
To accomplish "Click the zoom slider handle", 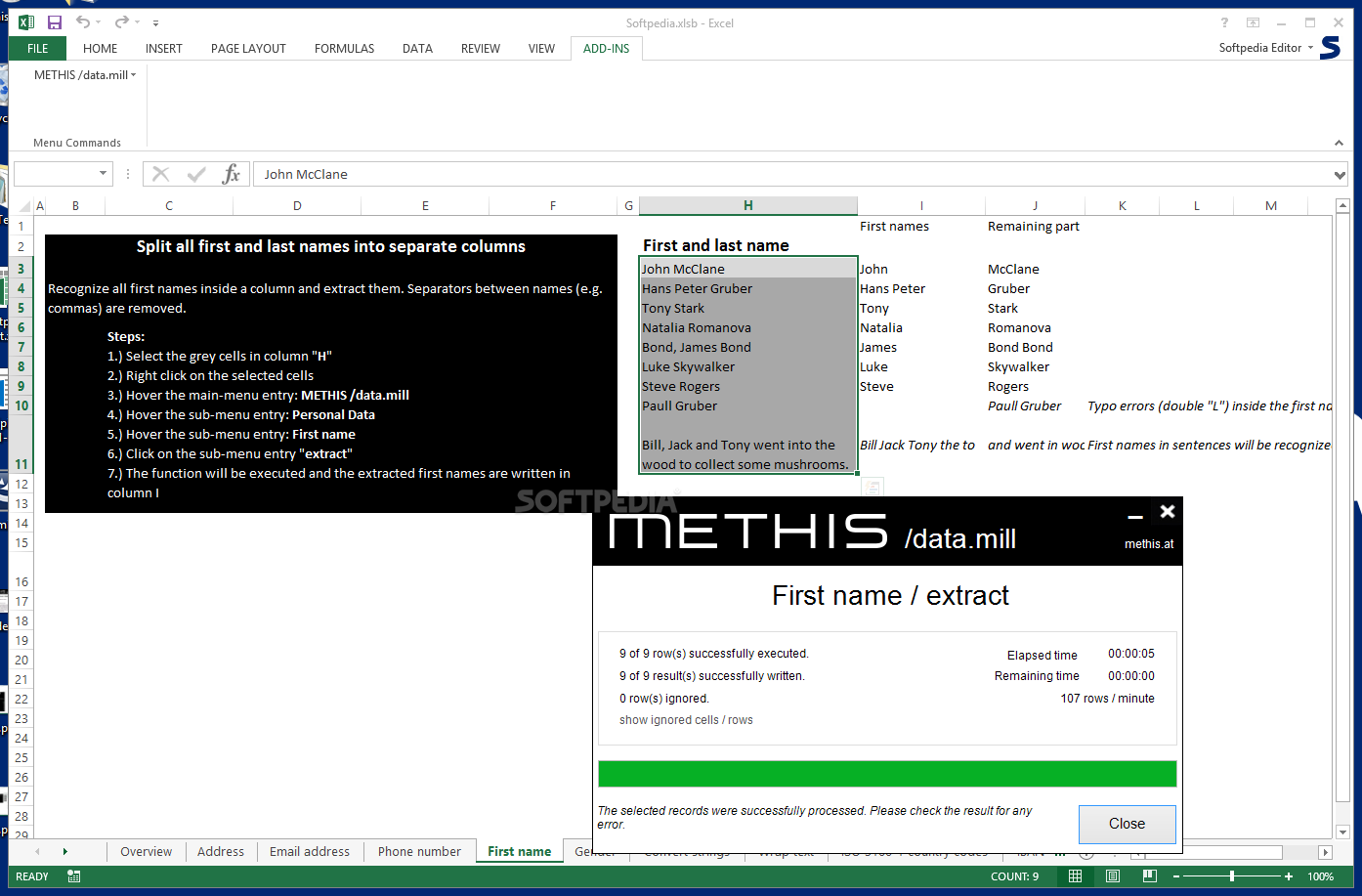I will 1232,876.
